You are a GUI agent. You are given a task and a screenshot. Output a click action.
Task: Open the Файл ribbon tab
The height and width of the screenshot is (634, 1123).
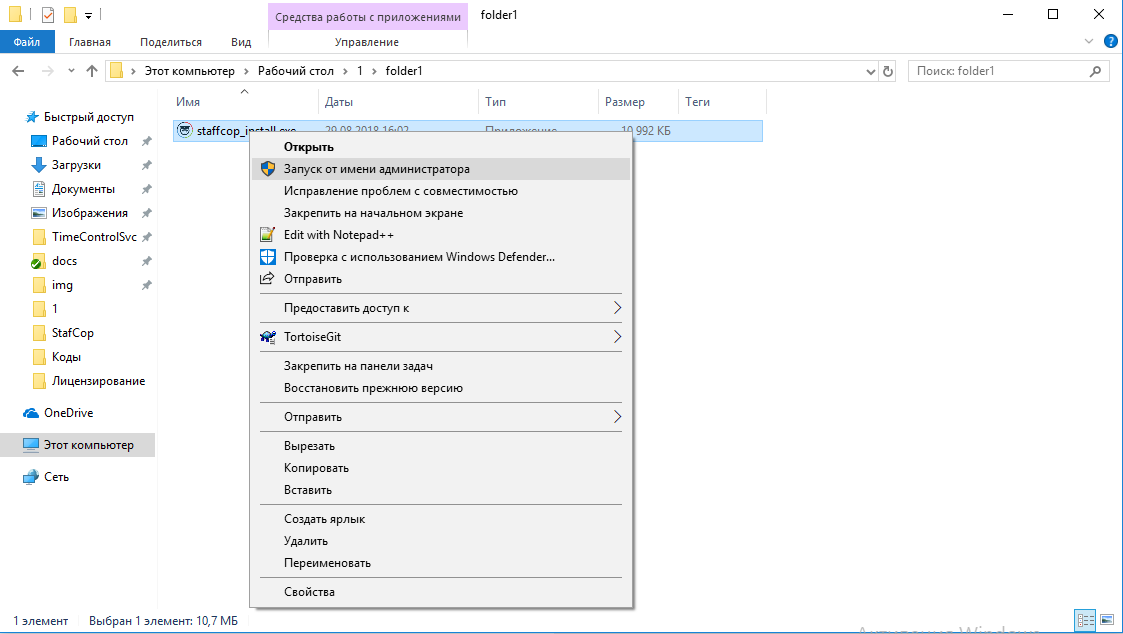(26, 42)
